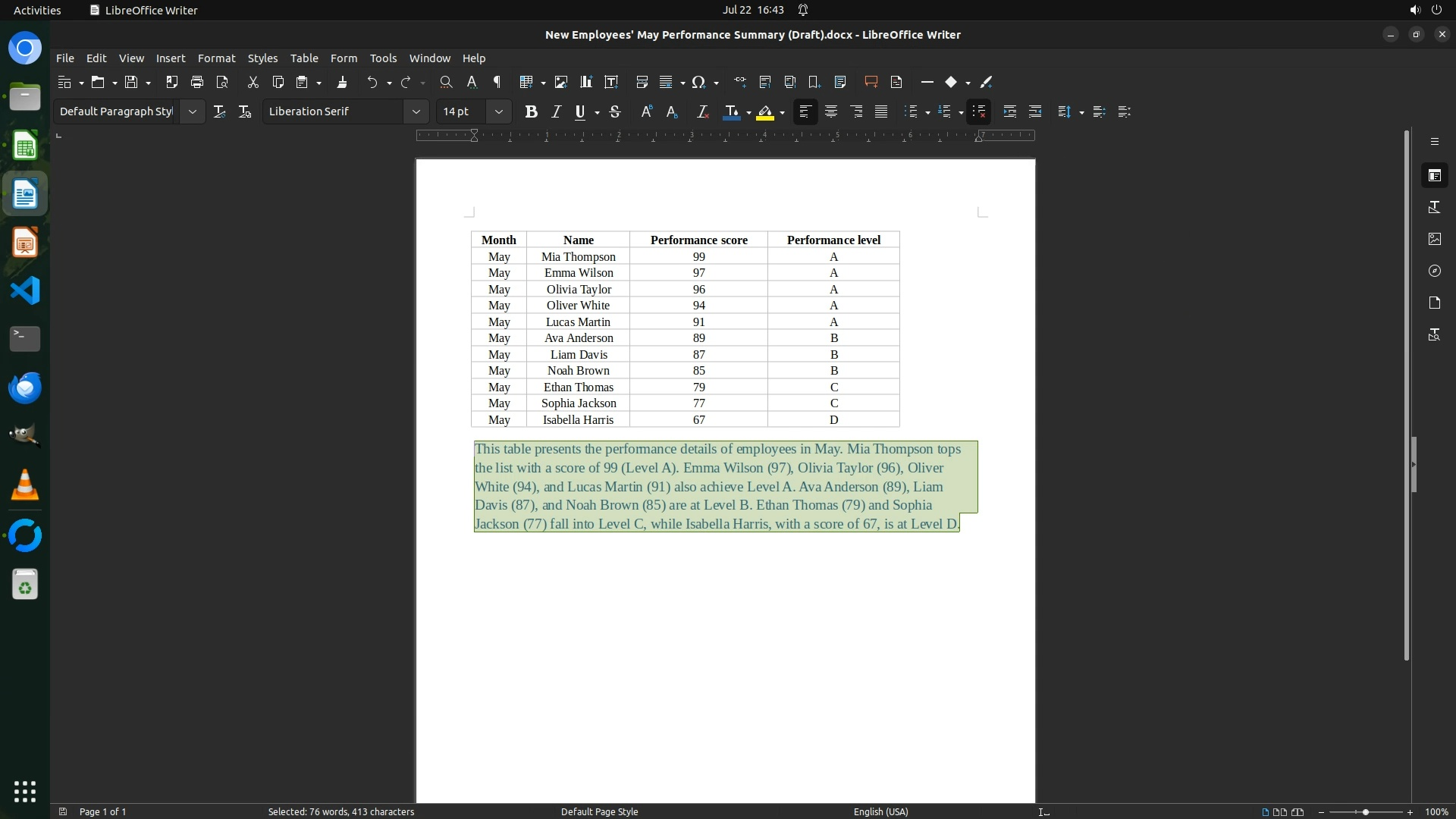Viewport: 1456px width, 819px height.
Task: Open Thunderbird from the dock
Action: pyautogui.click(x=24, y=388)
